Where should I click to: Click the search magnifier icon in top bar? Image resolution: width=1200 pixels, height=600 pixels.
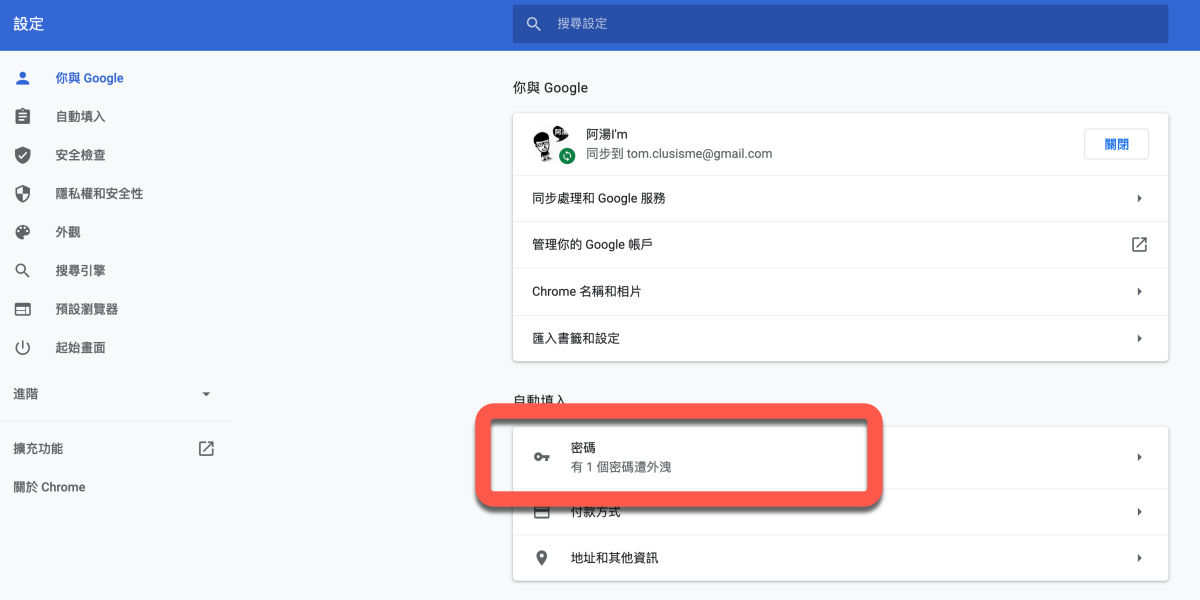pyautogui.click(x=534, y=23)
